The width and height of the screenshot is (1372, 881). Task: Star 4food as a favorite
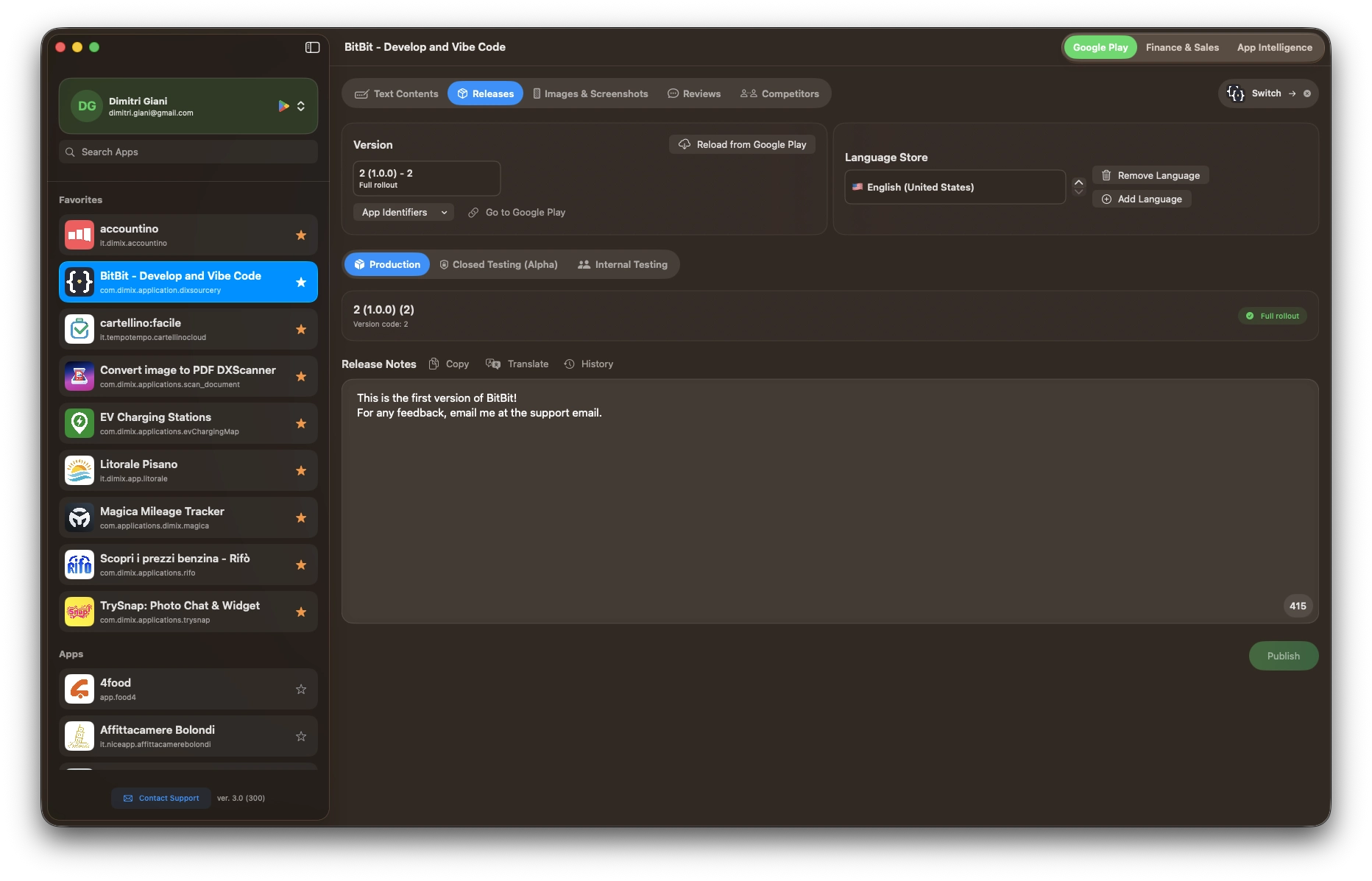point(300,689)
